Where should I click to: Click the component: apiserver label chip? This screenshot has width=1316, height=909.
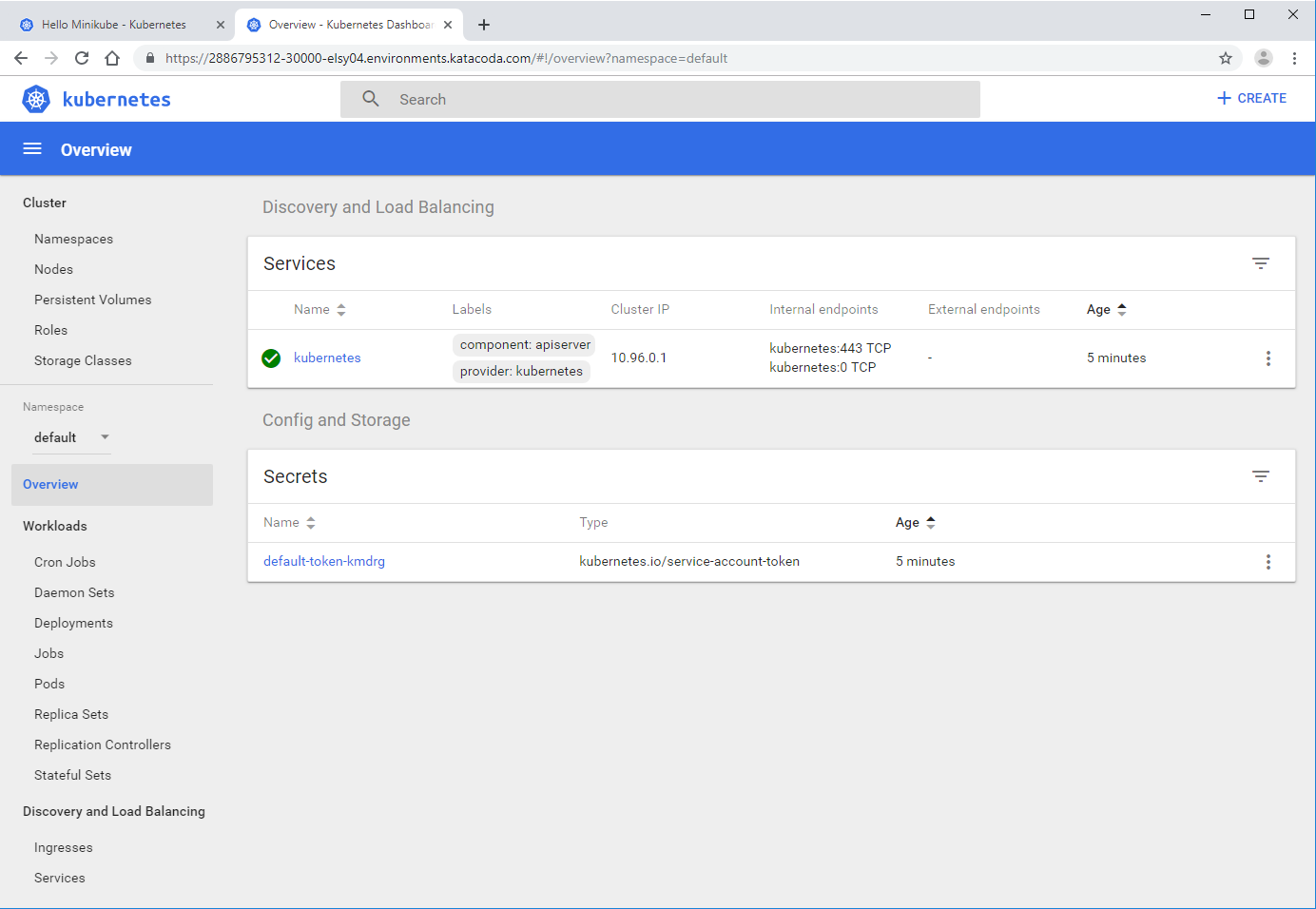(524, 344)
